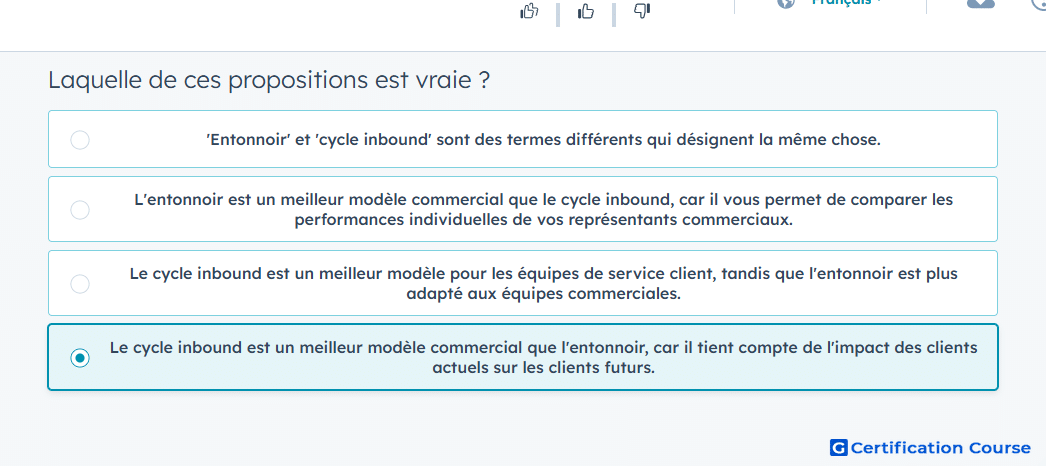The height and width of the screenshot is (466, 1046).
Task: Click the globe language icon
Action: click(787, 3)
